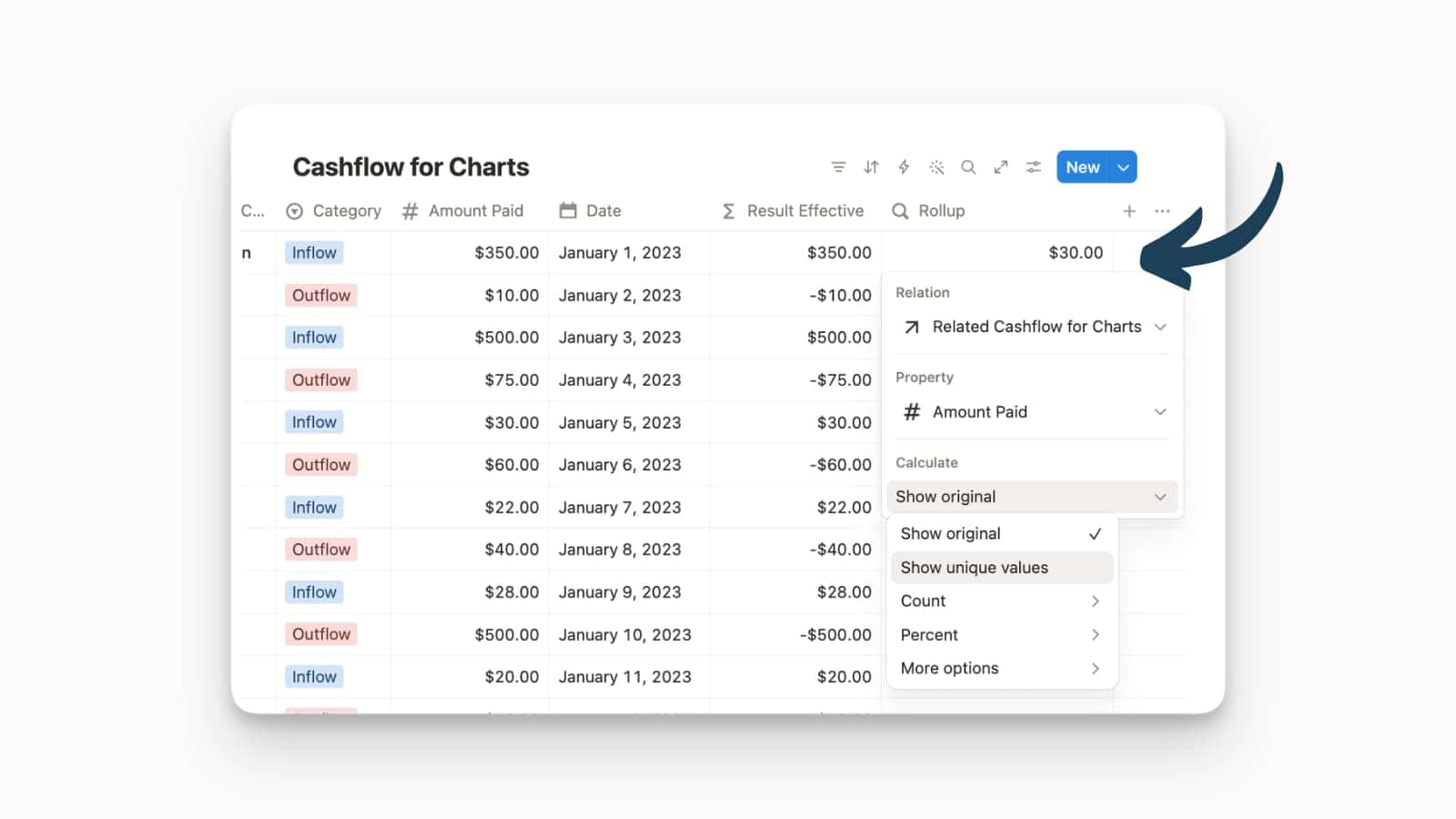The height and width of the screenshot is (819, 1456).
Task: Expand the New button dropdown arrow
Action: [1124, 167]
